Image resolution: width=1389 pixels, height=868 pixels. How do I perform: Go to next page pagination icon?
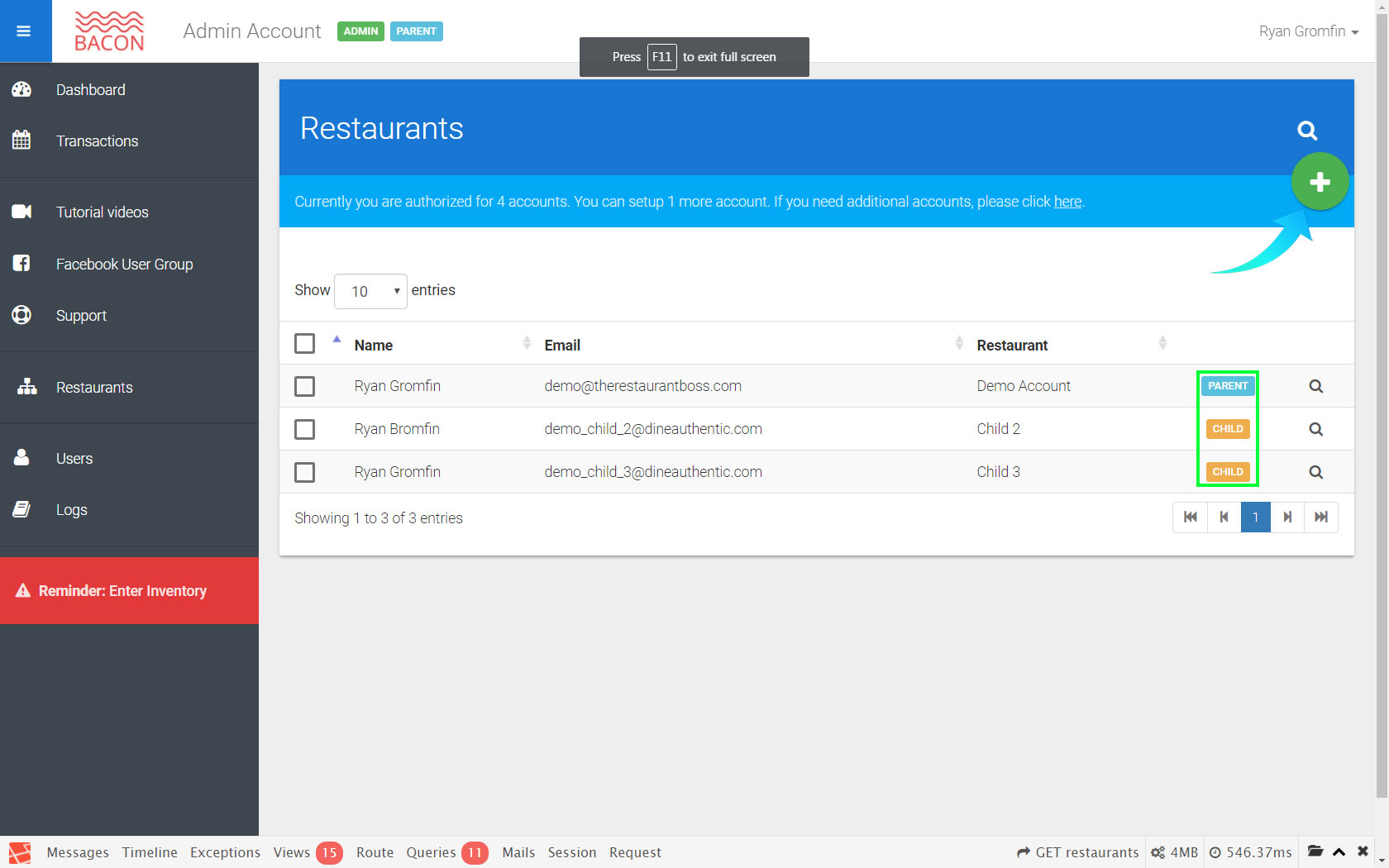pyautogui.click(x=1287, y=517)
